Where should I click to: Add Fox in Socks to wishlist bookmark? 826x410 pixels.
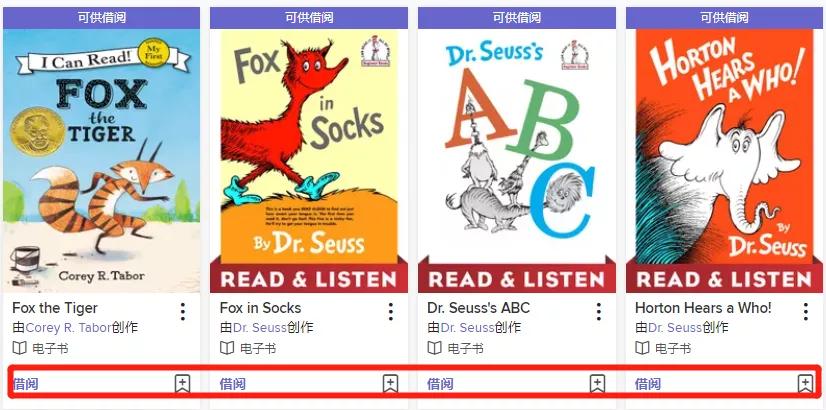click(x=390, y=384)
